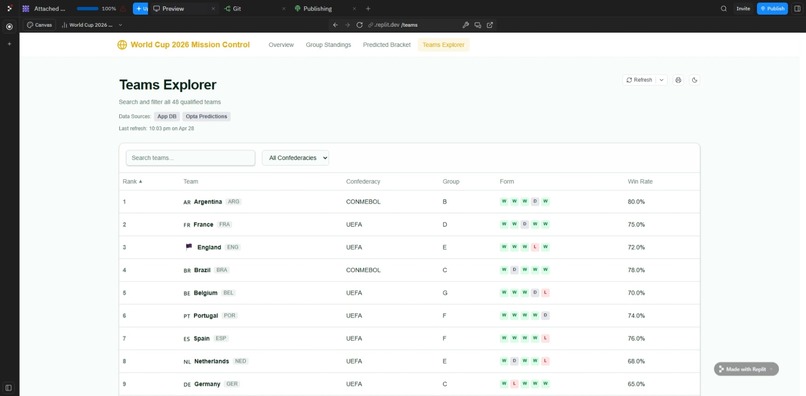This screenshot has width=806, height=396.
Task: Close the Git tab
Action: pyautogui.click(x=283, y=9)
